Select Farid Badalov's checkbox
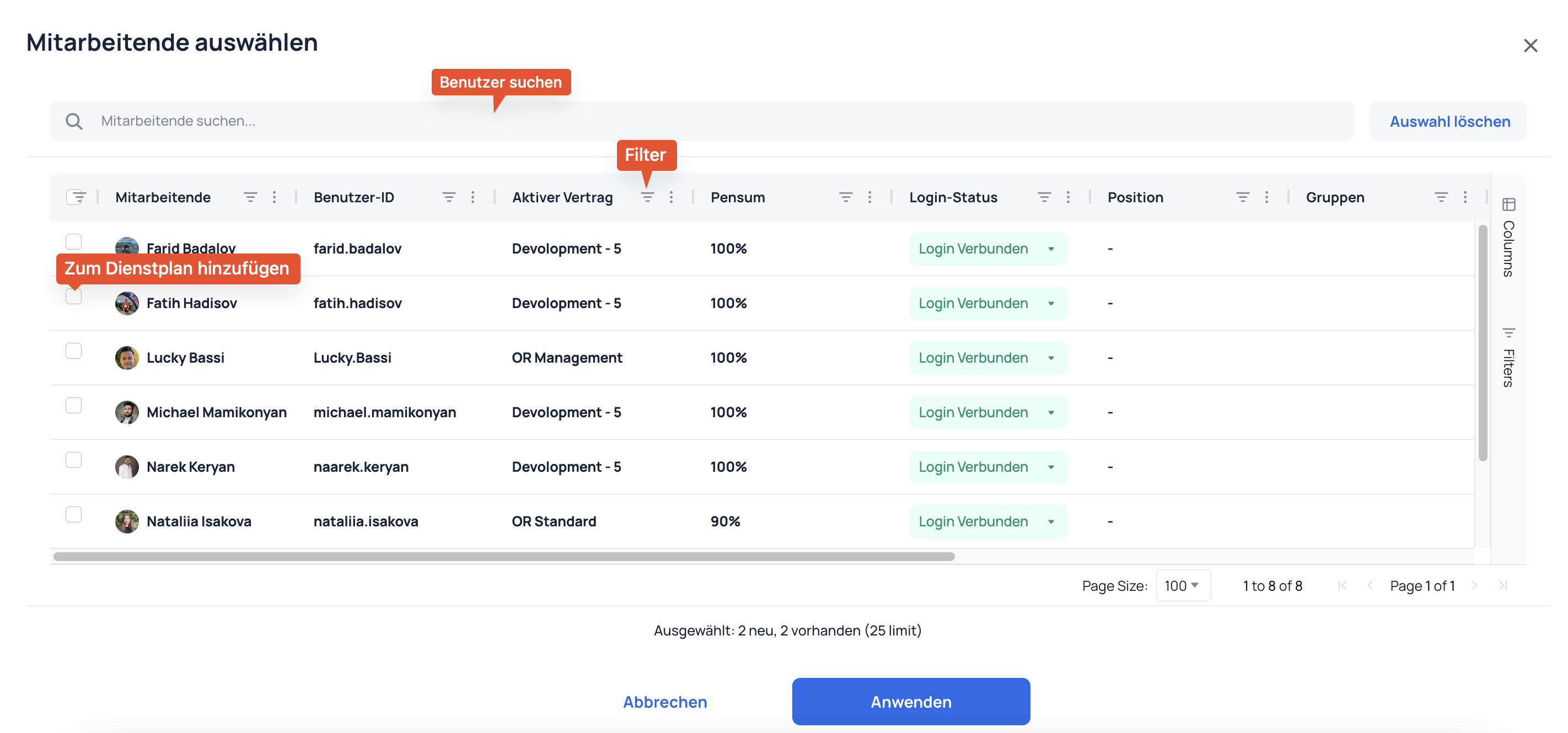 [x=74, y=241]
